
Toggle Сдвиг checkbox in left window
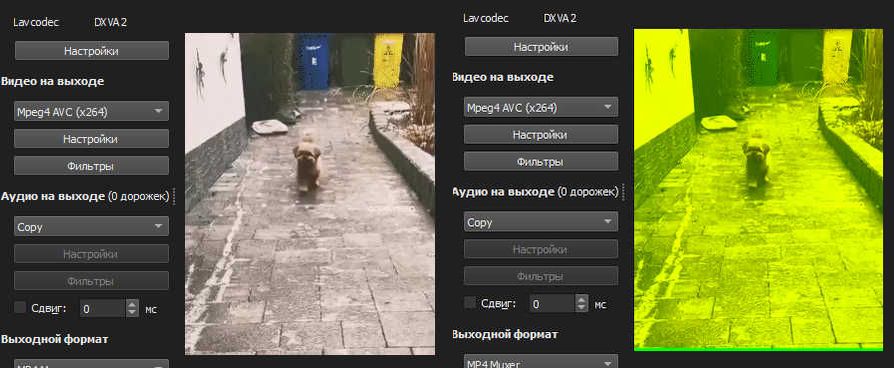[21, 308]
